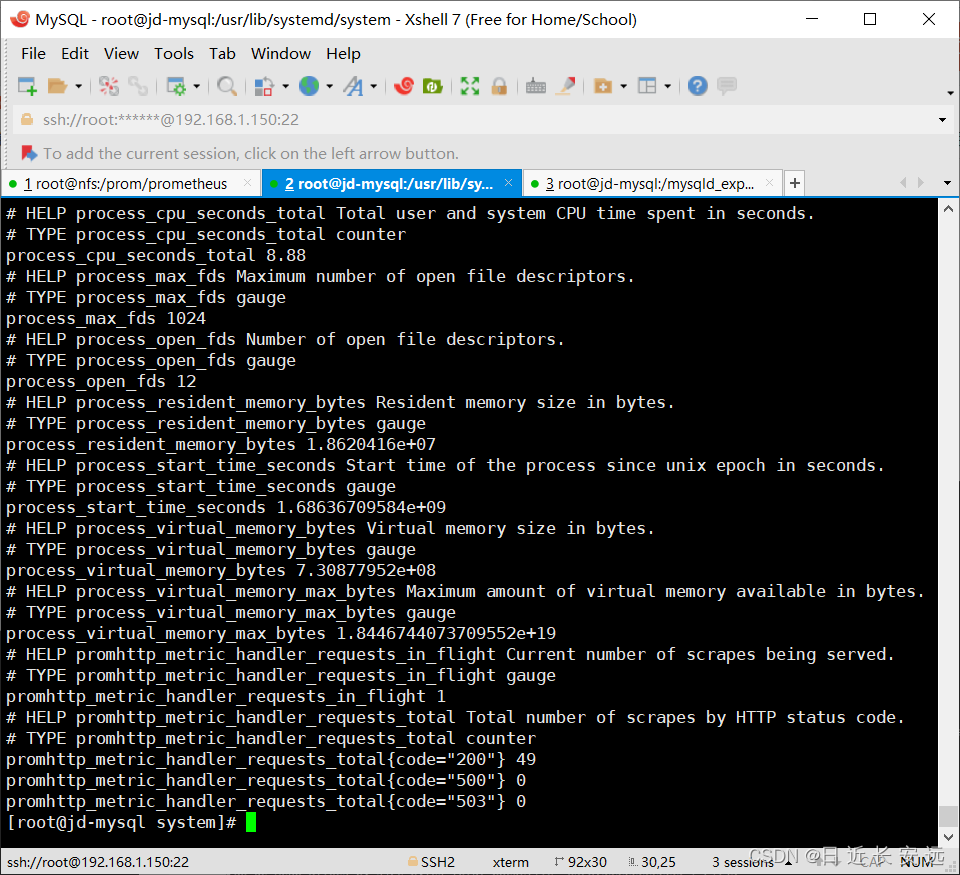Expand the globe encoding dropdown arrow
This screenshot has width=960, height=875.
[x=329, y=86]
